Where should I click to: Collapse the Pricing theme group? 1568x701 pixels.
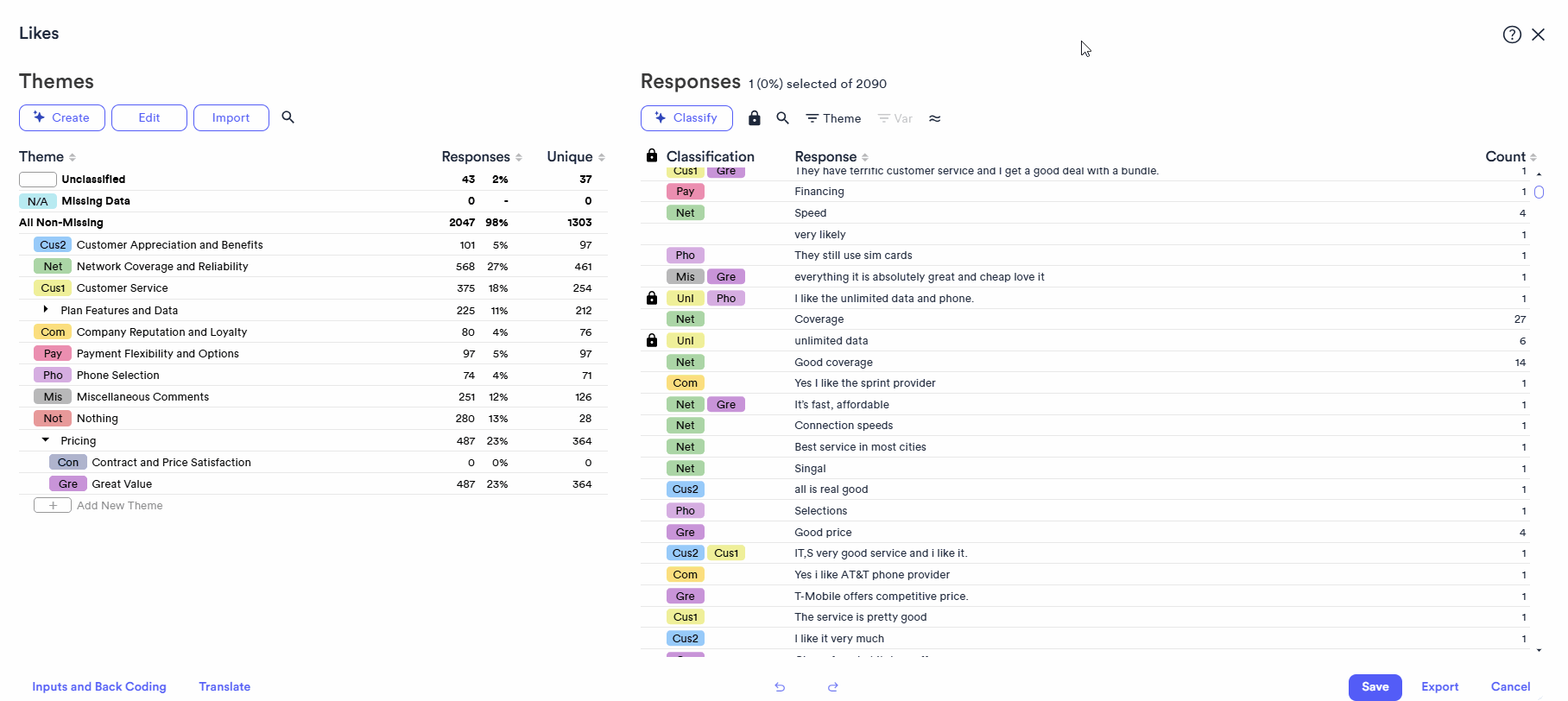tap(46, 440)
